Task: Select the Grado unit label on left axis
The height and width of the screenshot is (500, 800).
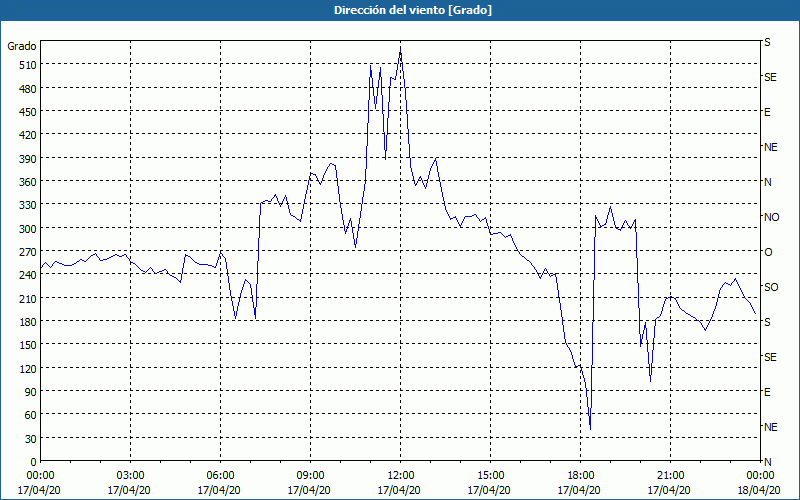Action: (x=22, y=46)
